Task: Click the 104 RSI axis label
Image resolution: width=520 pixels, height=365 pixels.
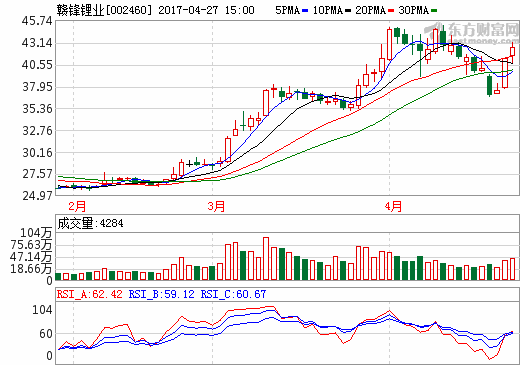Action: 42,310
